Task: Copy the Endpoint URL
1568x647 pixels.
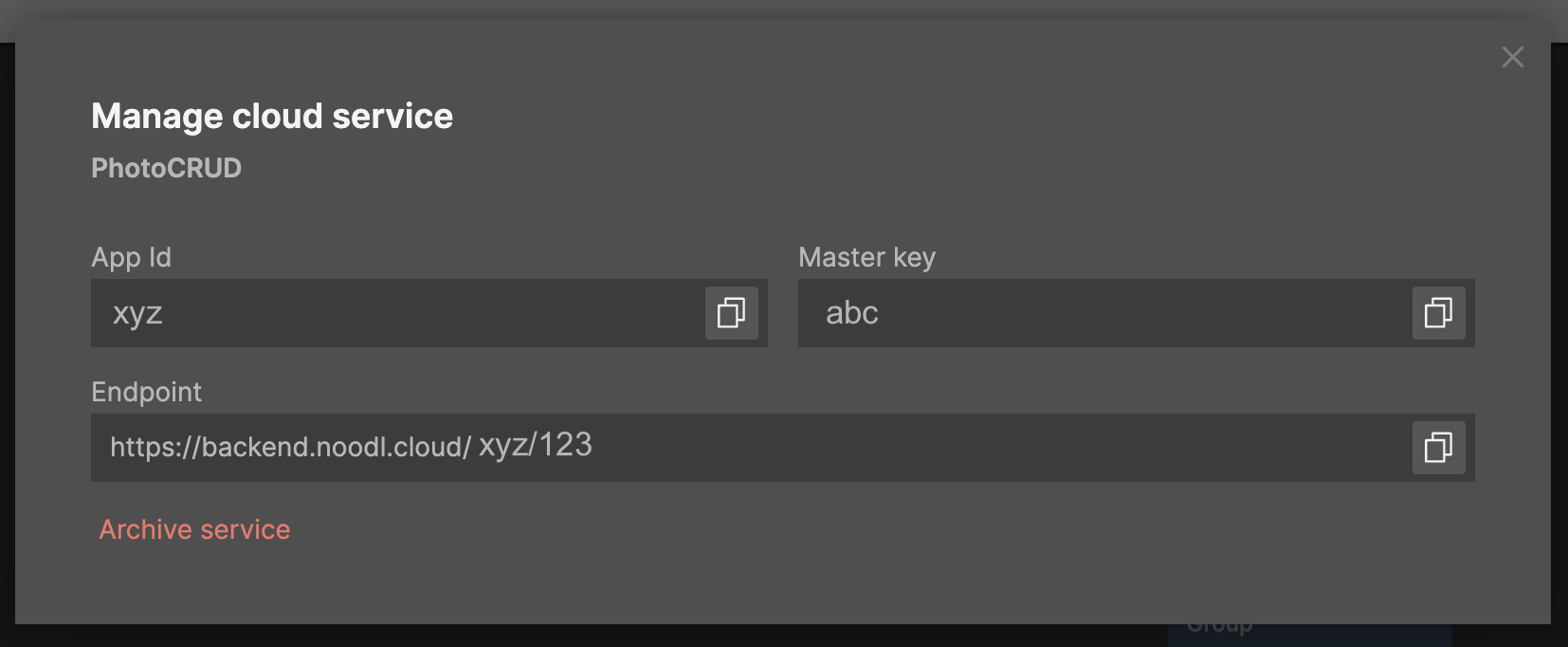Action: click(x=1438, y=448)
